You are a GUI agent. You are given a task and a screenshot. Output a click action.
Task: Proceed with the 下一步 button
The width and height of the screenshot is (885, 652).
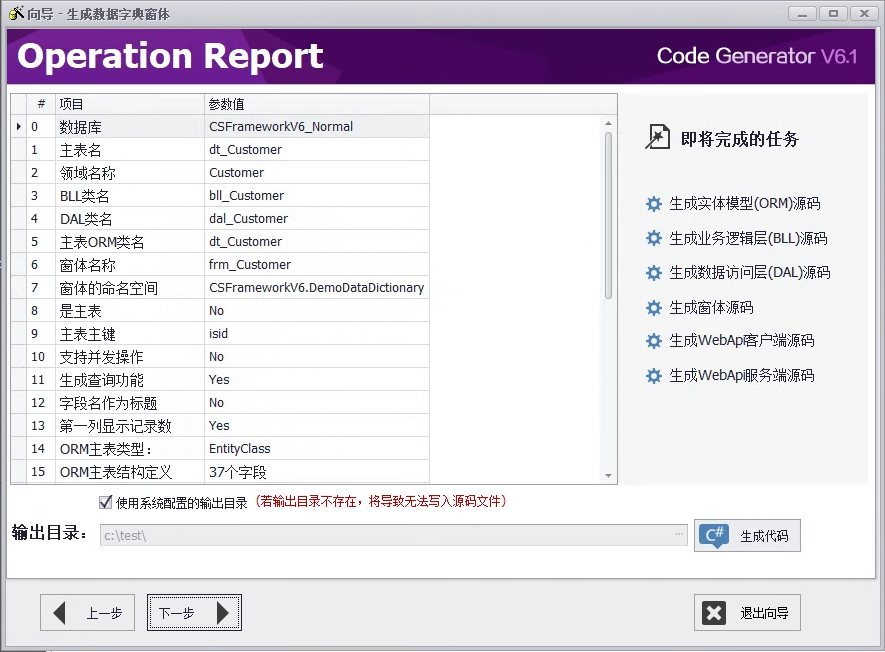[194, 612]
